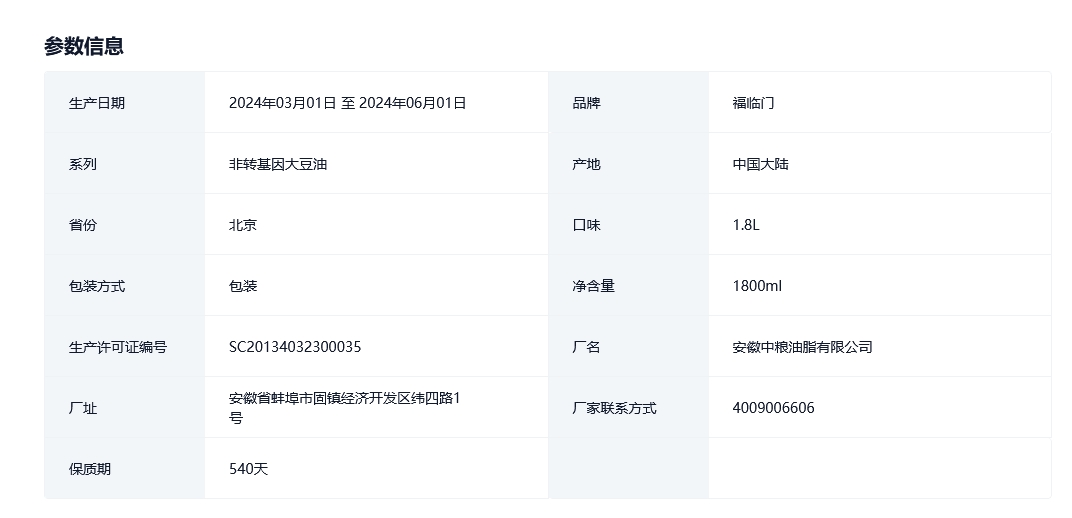Click the phone number 4009006606
Viewport: 1072px width, 518px height.
[773, 408]
